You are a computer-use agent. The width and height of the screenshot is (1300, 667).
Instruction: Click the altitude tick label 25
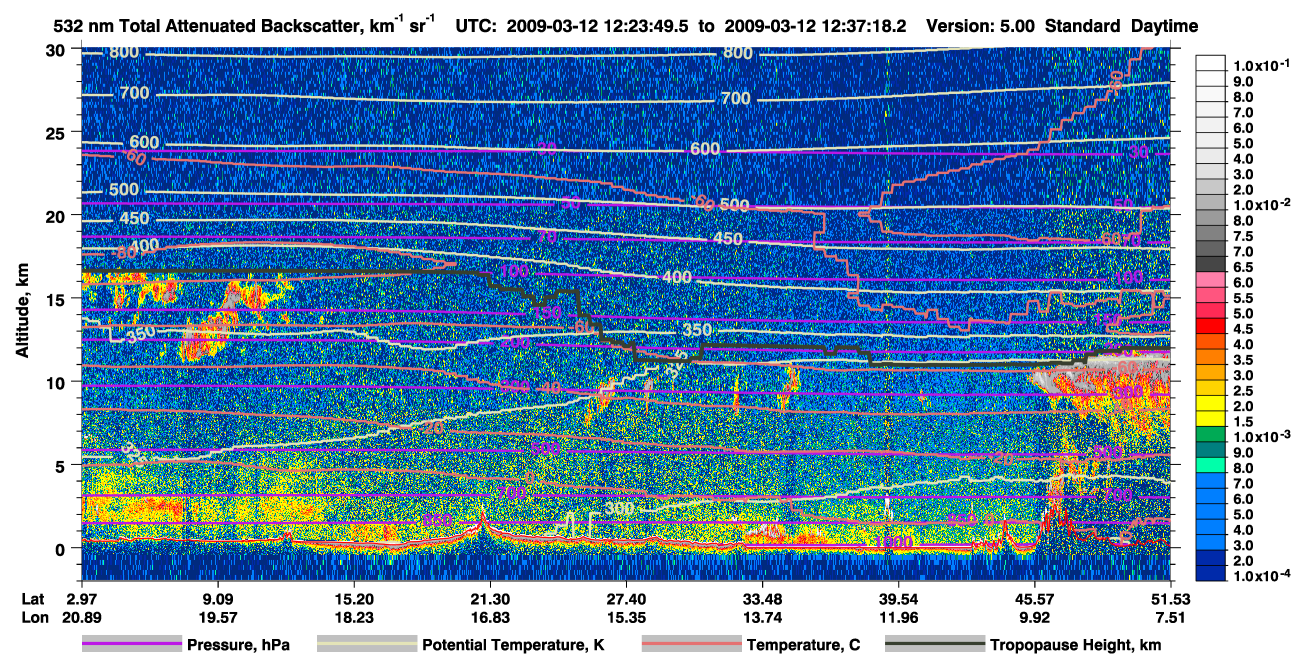[58, 132]
